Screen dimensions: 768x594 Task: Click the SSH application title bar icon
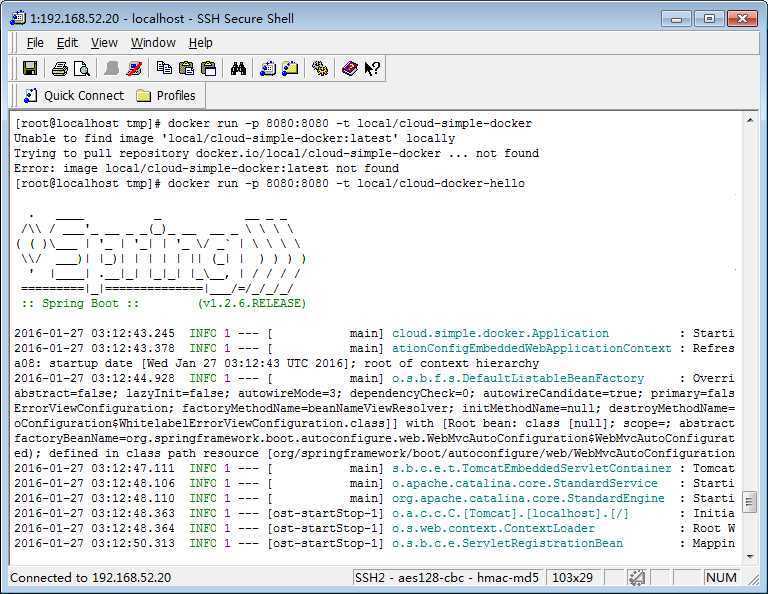[18, 18]
